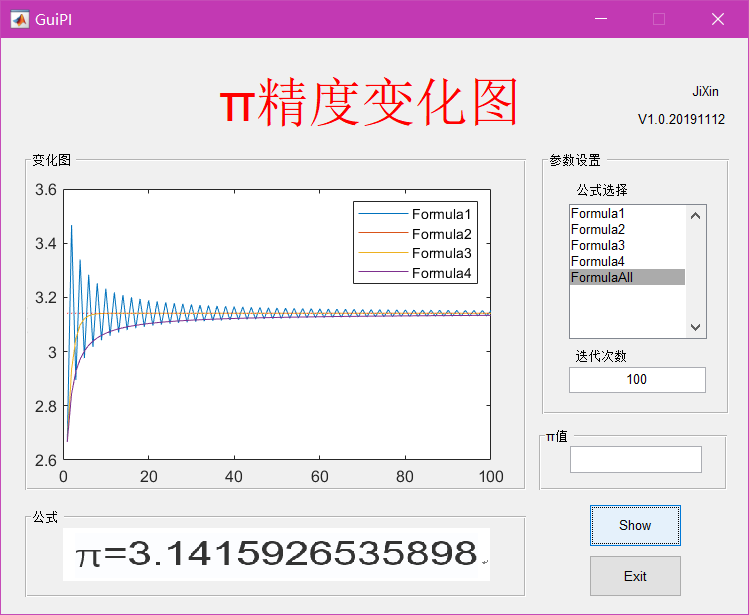Screen dimensions: 749x615
Task: Click the Formula1 legend entry
Action: [415, 214]
